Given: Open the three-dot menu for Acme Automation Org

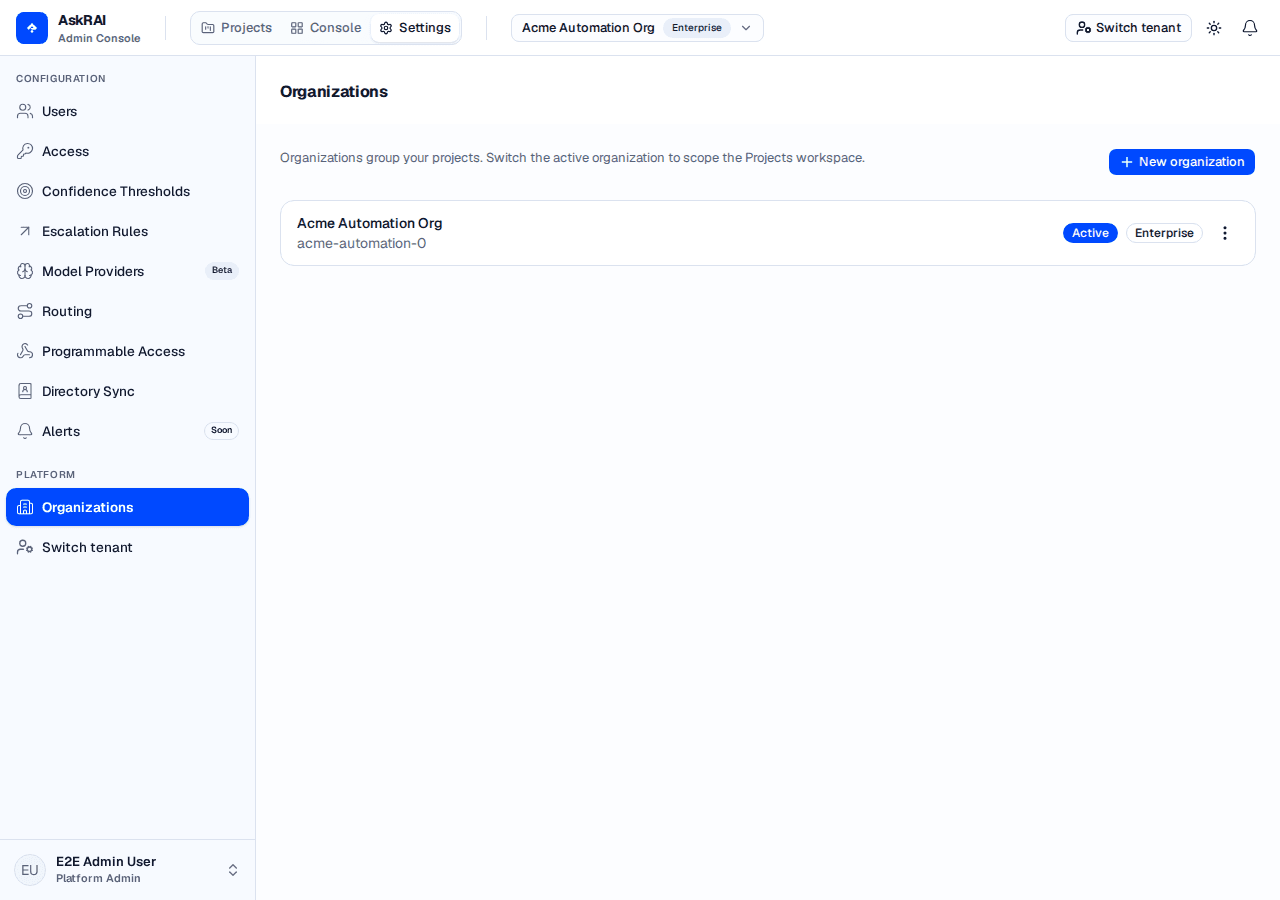Looking at the screenshot, I should click(x=1225, y=233).
